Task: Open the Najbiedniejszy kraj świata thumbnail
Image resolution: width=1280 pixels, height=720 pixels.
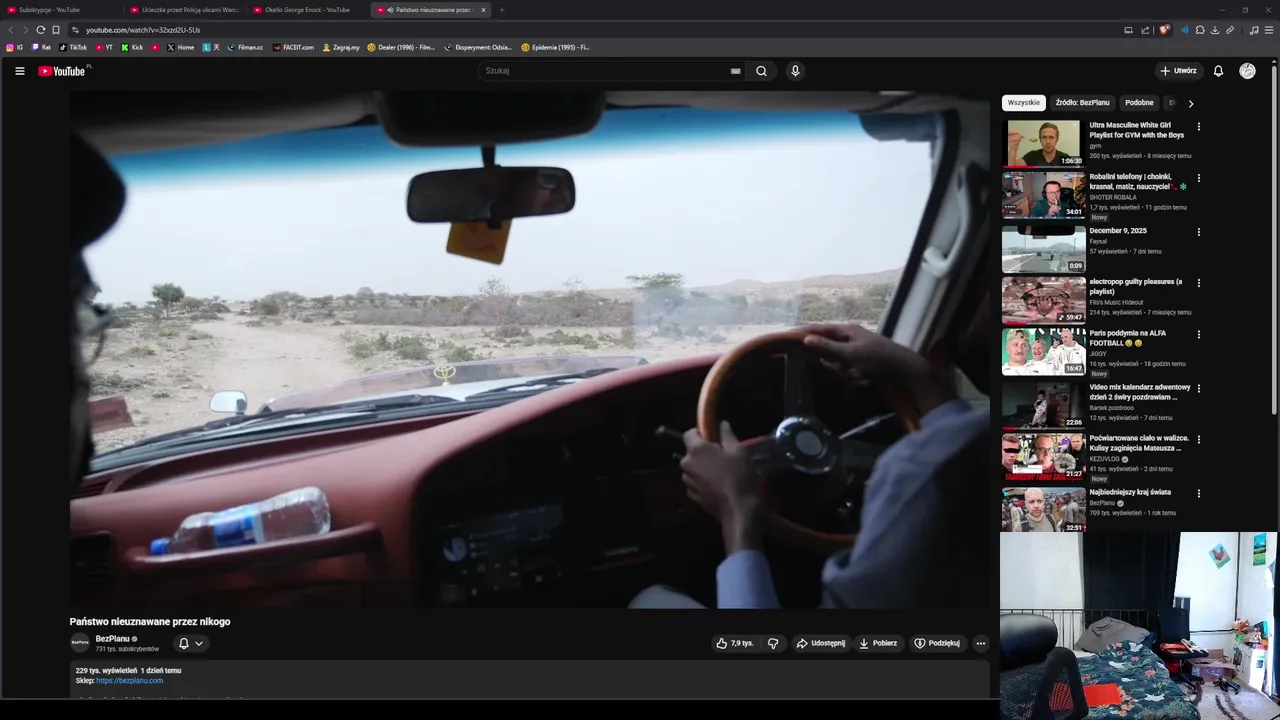Action: point(1043,509)
